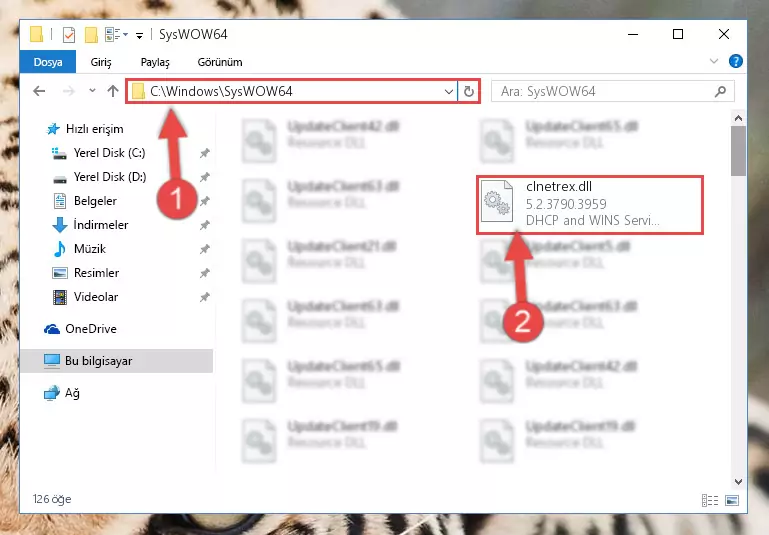
Task: Switch to large thumbnails view icon in status bar
Action: click(732, 500)
